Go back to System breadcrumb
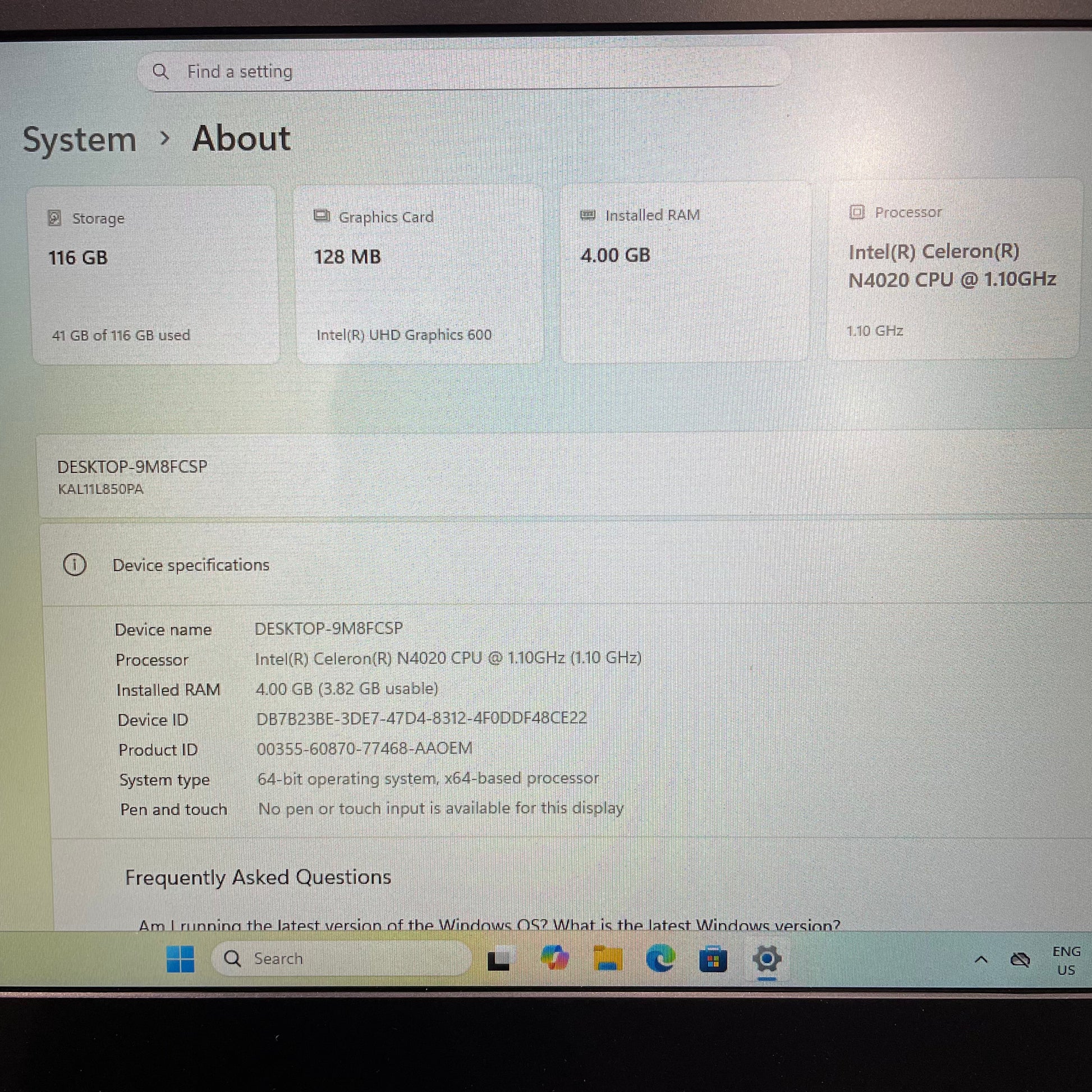Screen dimensions: 1092x1092 (80, 140)
